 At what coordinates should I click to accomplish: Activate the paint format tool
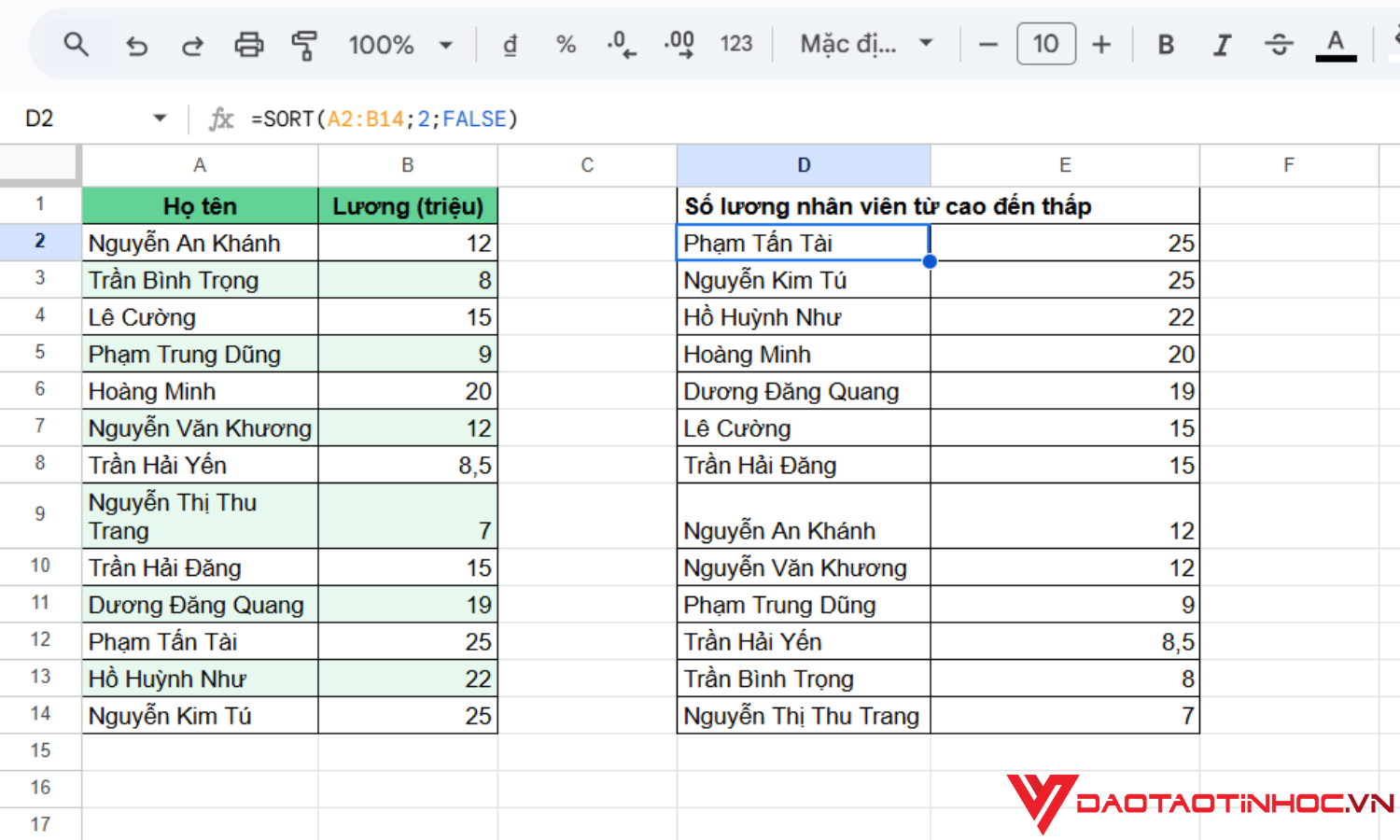click(x=304, y=45)
